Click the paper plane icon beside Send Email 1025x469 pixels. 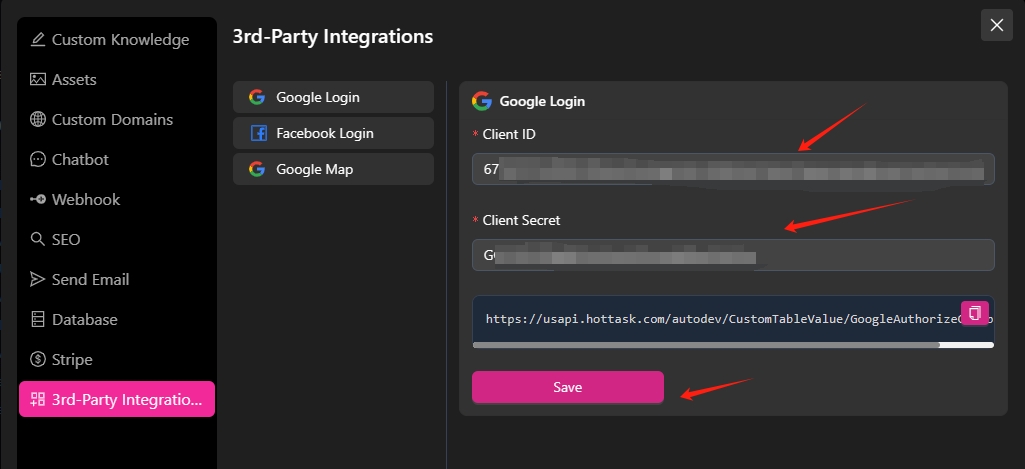pos(38,279)
